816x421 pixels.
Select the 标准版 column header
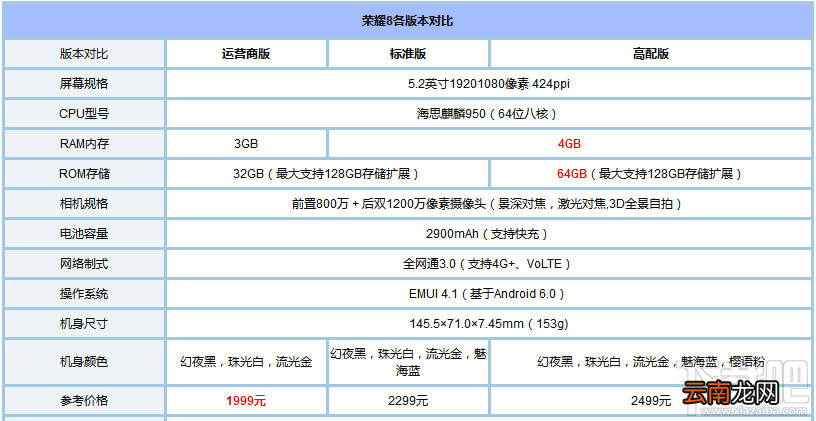[x=408, y=54]
